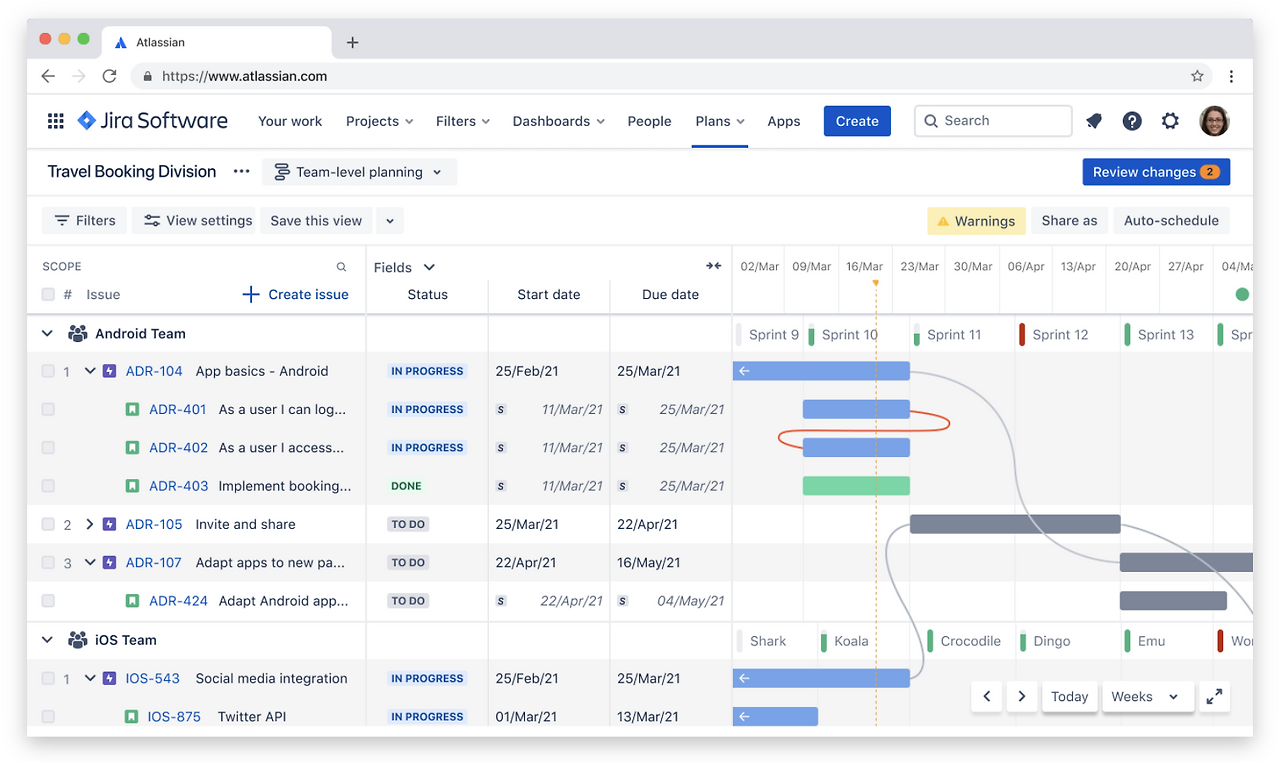The height and width of the screenshot is (762, 1280).
Task: Collapse the IOS-543 epic children
Action: click(90, 678)
